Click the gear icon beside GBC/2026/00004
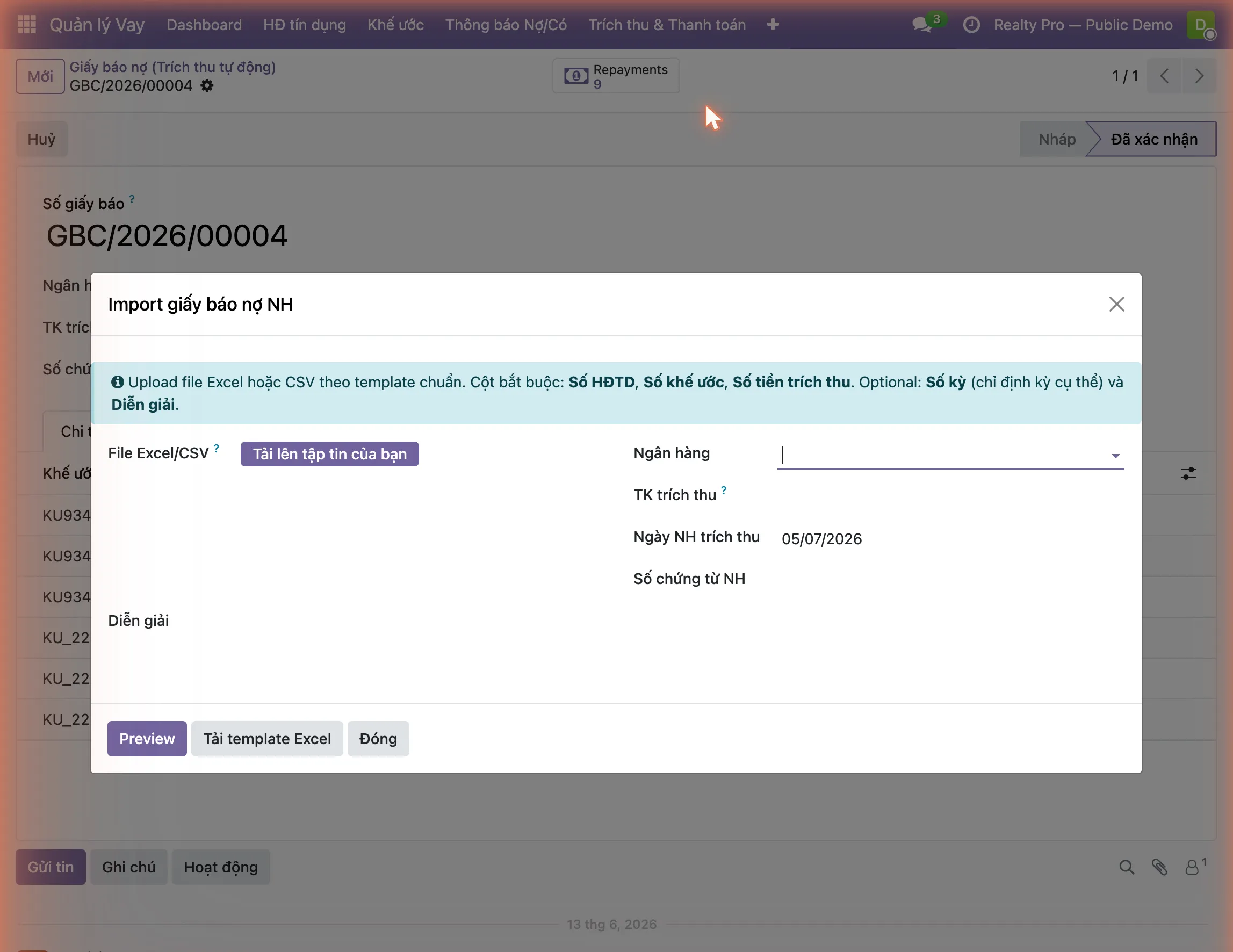The height and width of the screenshot is (952, 1233). pos(207,85)
